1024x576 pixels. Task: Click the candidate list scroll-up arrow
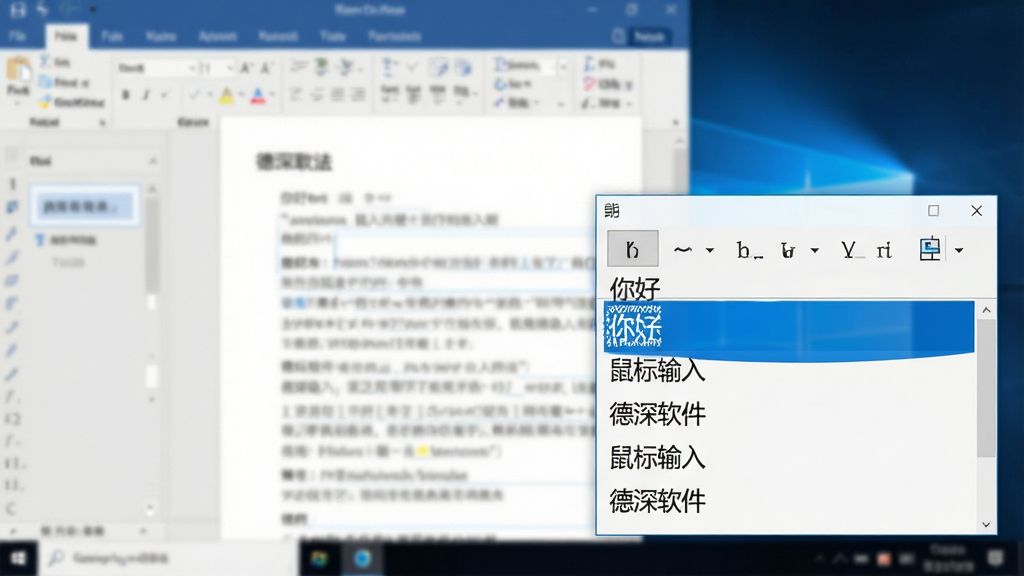click(x=986, y=310)
